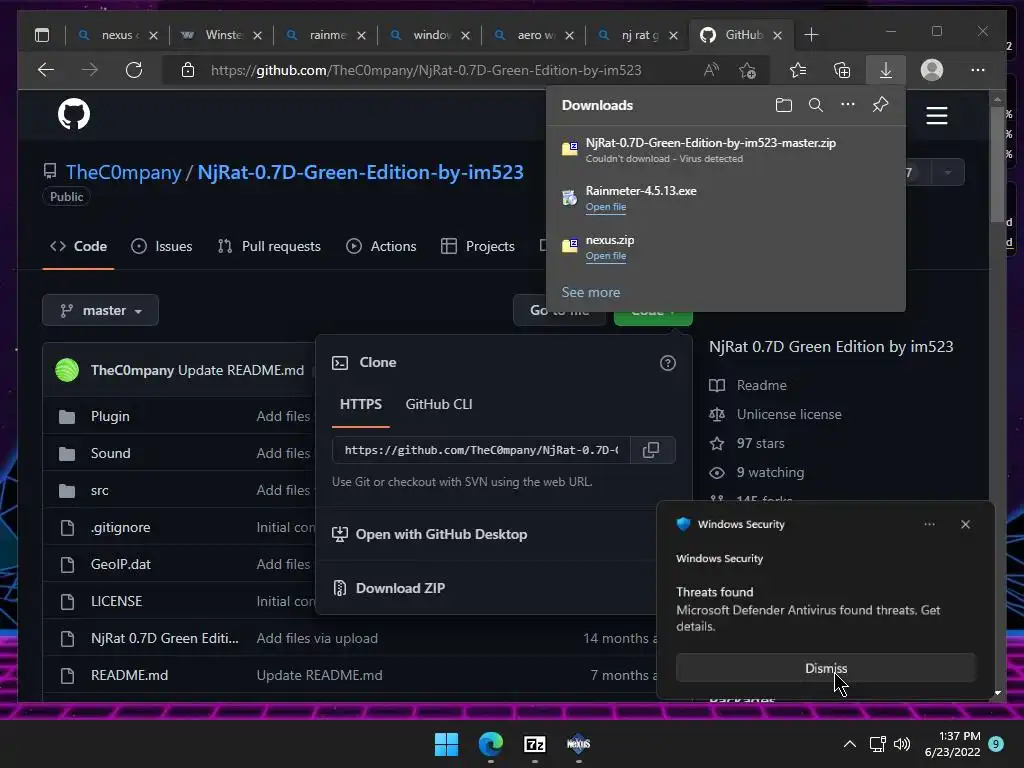1024x768 pixels.
Task: Open the Clone help question icon
Action: tap(667, 363)
